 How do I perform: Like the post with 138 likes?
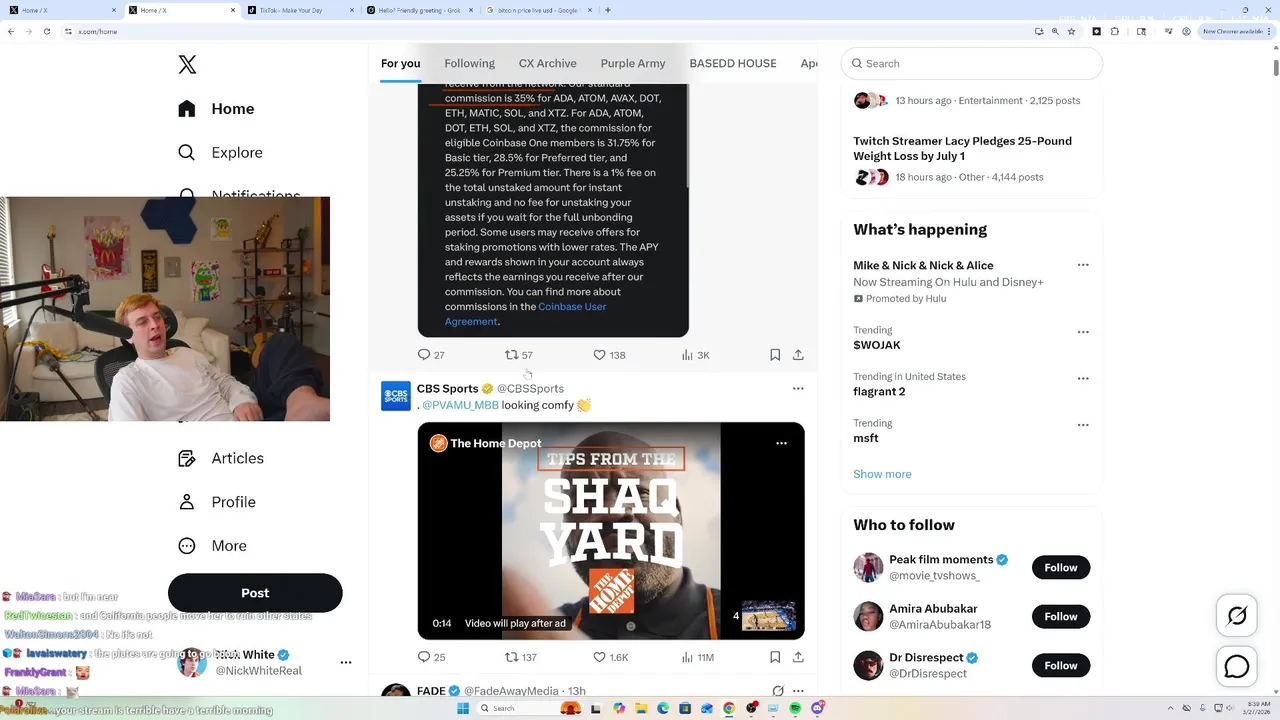pos(609,355)
